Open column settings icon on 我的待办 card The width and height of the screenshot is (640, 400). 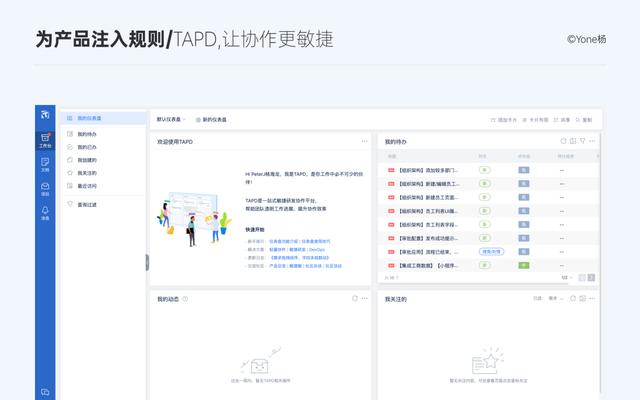[573, 141]
